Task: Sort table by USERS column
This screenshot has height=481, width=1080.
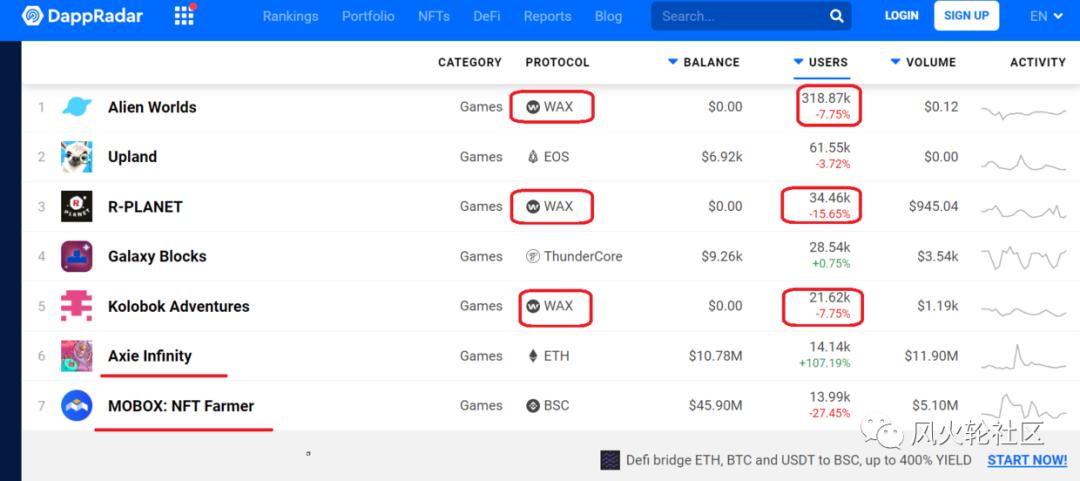Action: coord(821,62)
